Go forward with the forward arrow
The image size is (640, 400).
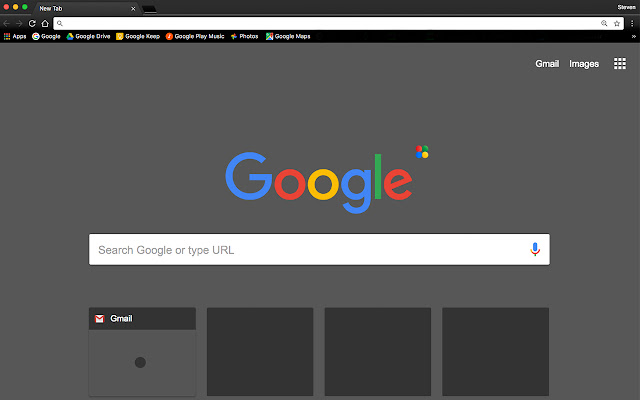(19, 23)
